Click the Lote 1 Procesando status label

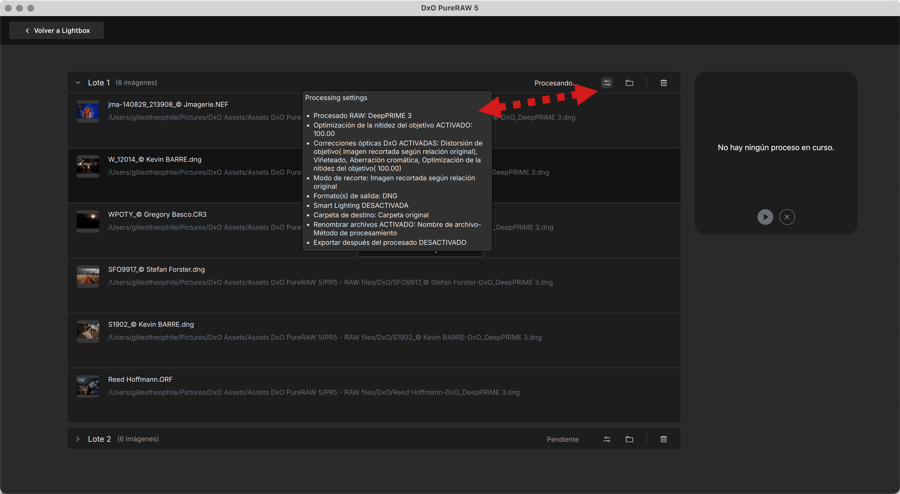click(553, 83)
